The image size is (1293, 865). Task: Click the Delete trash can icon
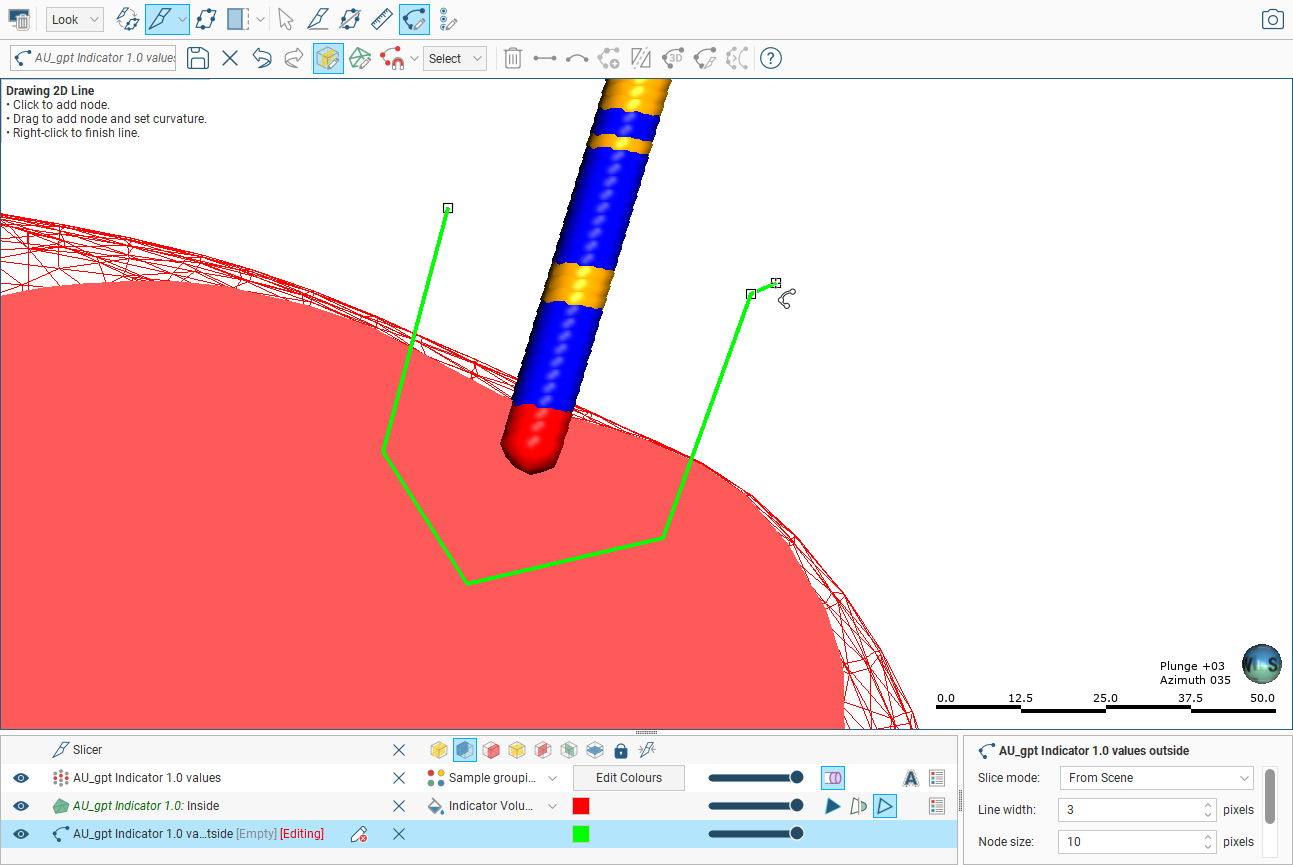512,58
